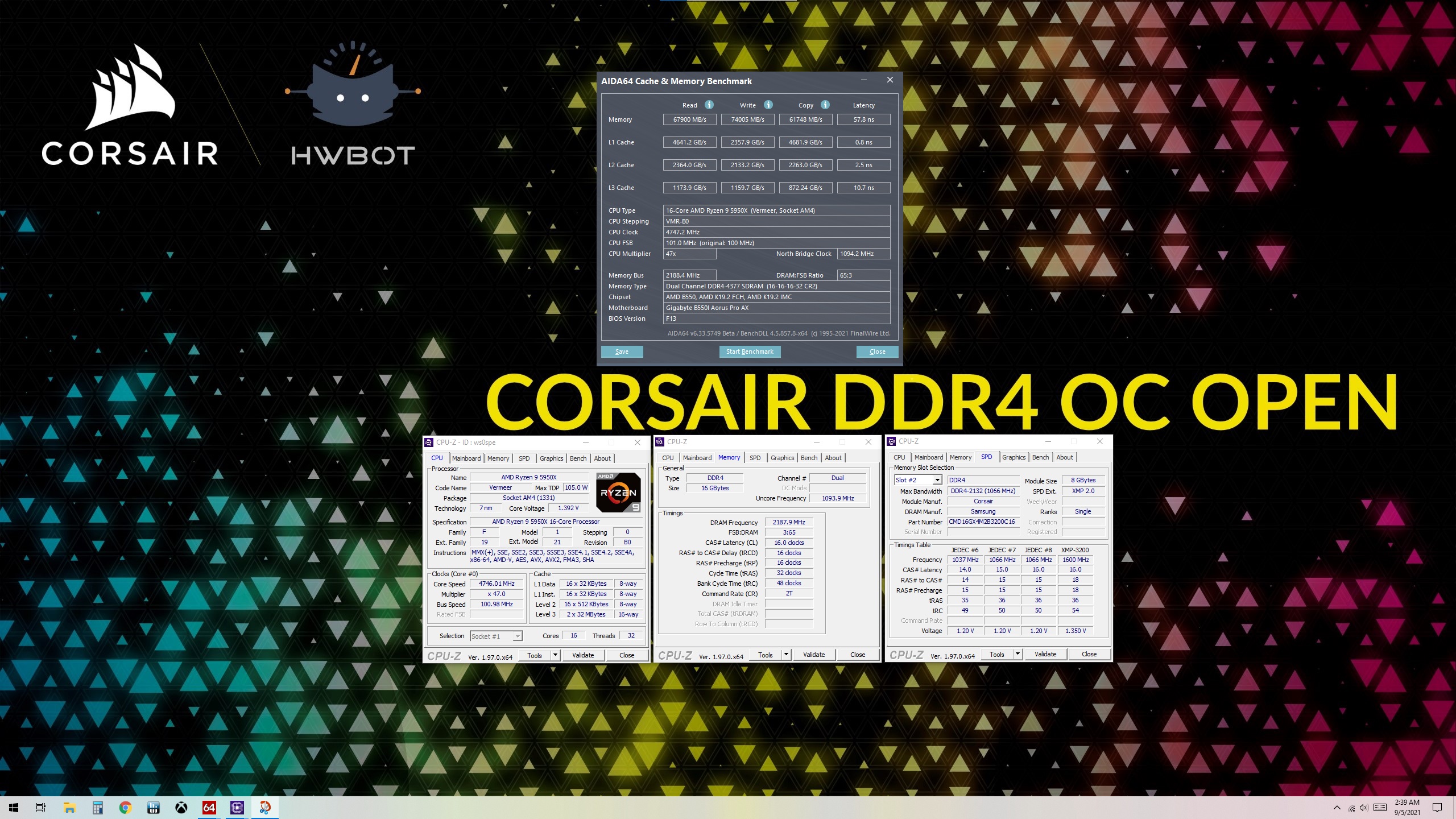Select the CPU tab in CPU-Z SPD window

pyautogui.click(x=899, y=457)
